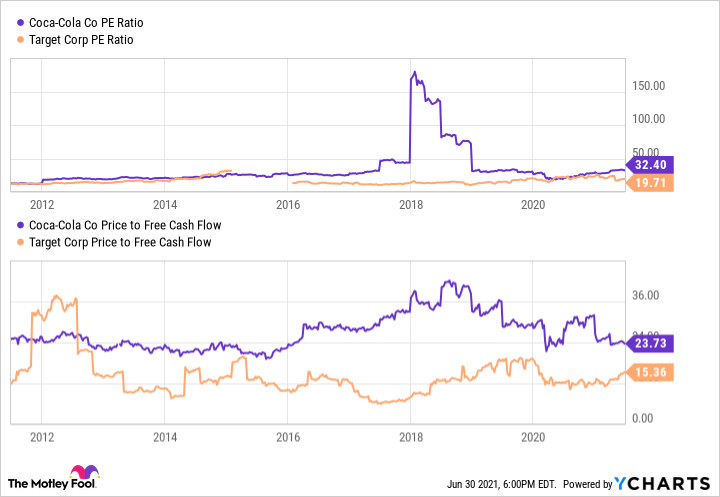Viewport: 720px width, 497px height.
Task: Click the 2012 label on the lower chart axis
Action: [41, 436]
